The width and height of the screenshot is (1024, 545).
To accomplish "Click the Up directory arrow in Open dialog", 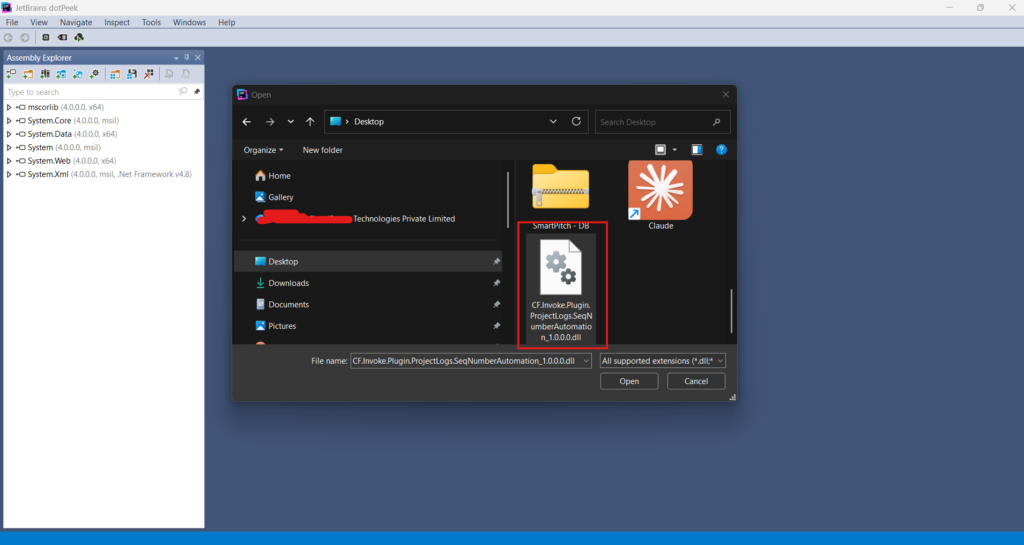I will [x=310, y=122].
